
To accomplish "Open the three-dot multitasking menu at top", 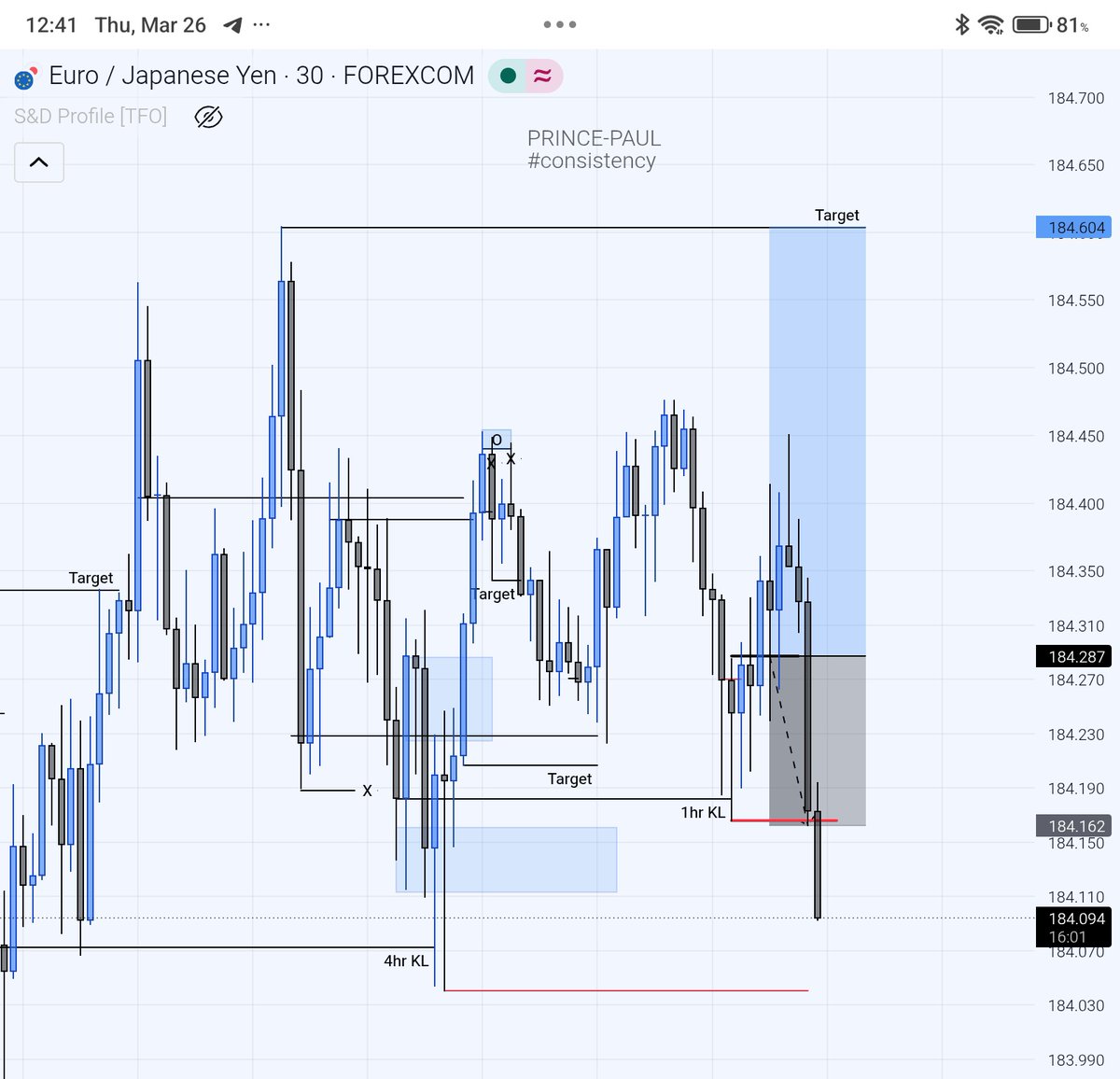I will click(560, 24).
